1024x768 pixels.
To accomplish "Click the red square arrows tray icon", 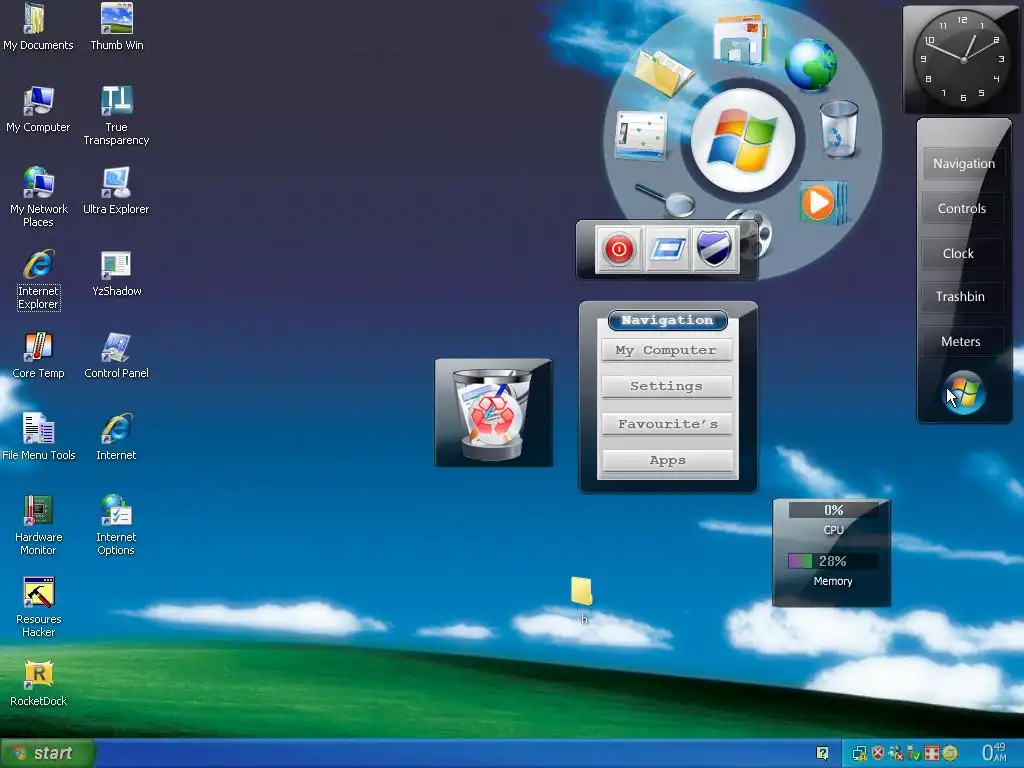I will (932, 754).
